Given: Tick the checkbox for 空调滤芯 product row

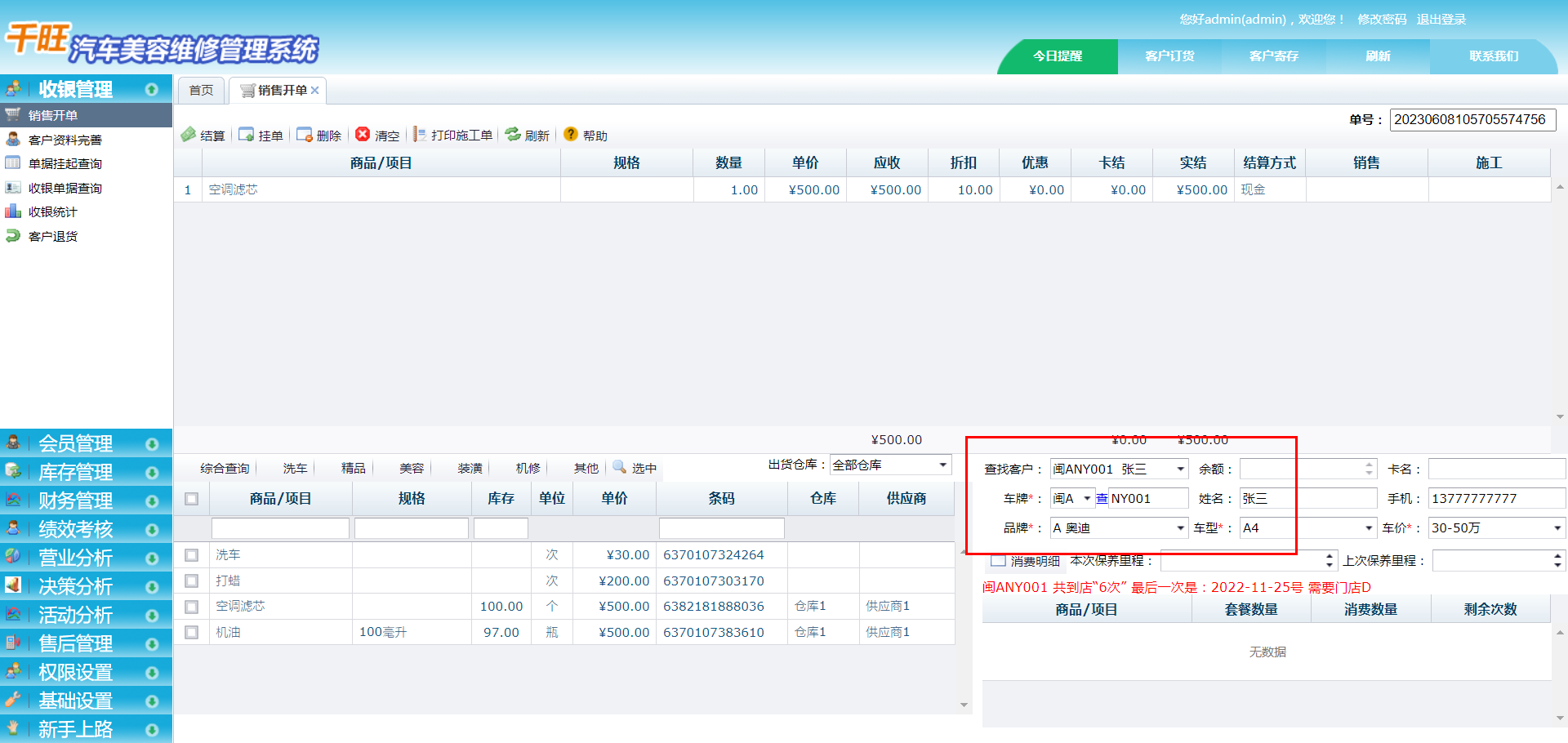Looking at the screenshot, I should click(x=192, y=607).
